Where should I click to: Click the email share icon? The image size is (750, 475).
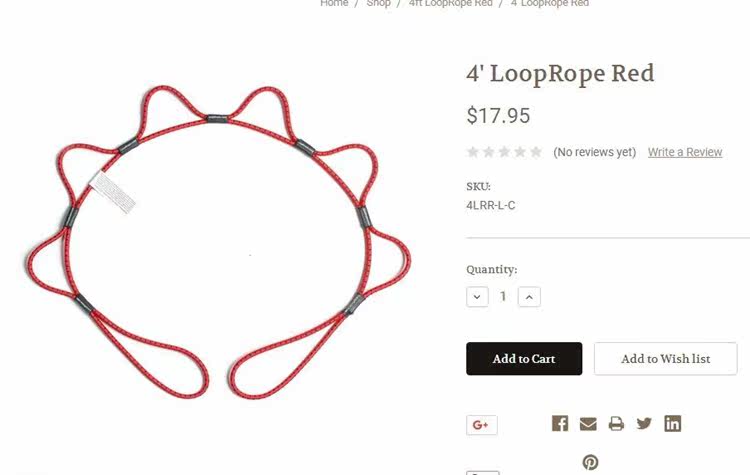click(x=588, y=424)
